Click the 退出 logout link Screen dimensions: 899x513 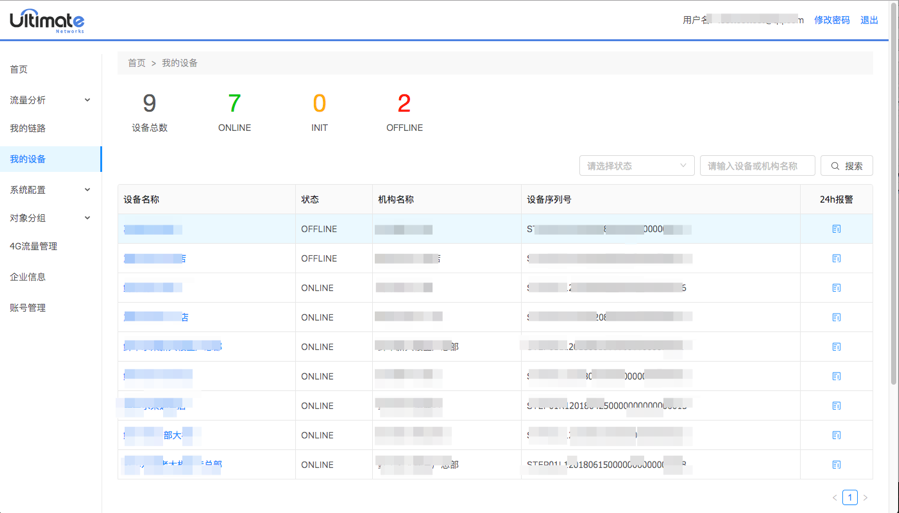tap(869, 20)
